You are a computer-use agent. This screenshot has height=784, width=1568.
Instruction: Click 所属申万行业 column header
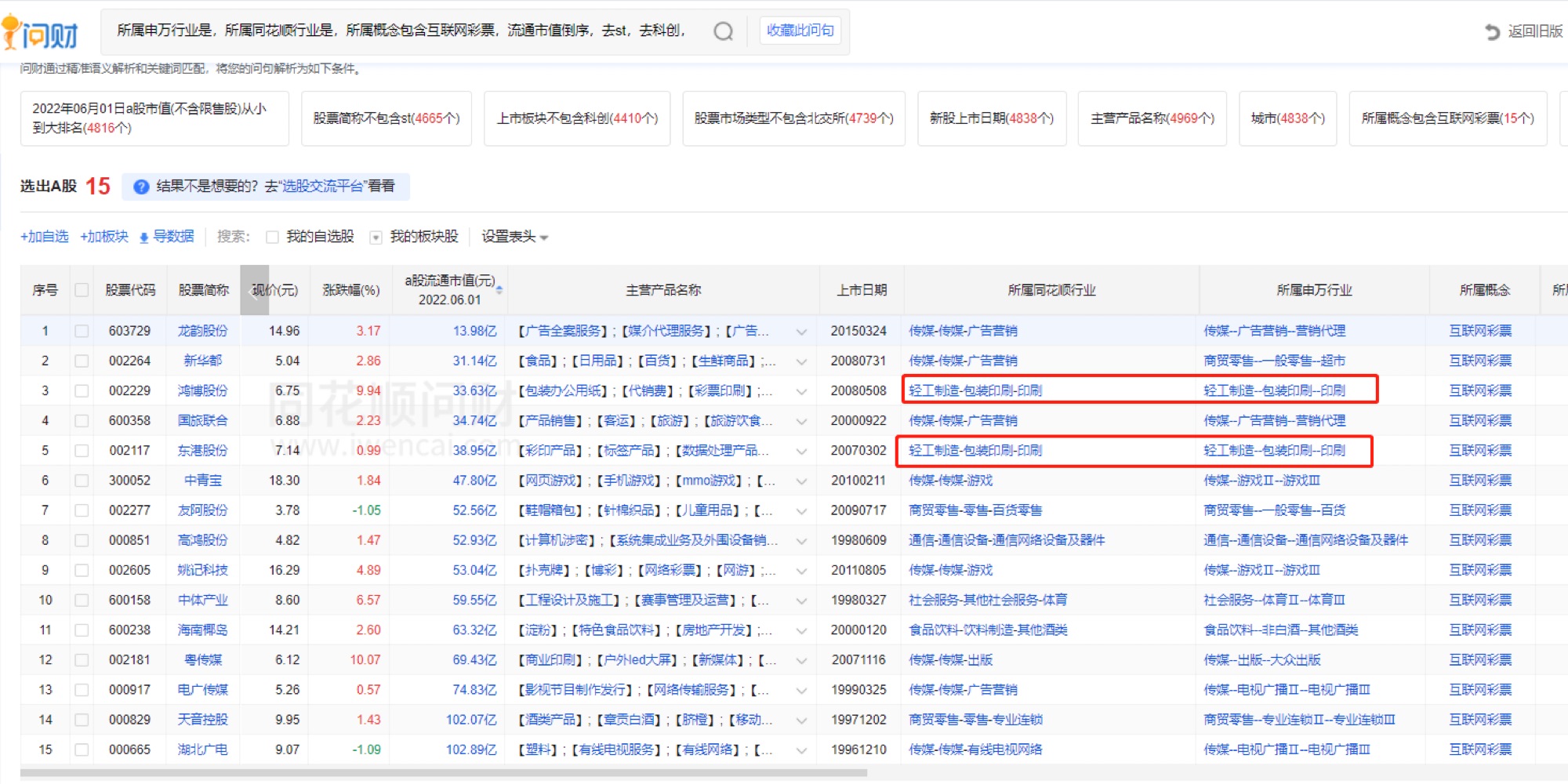pyautogui.click(x=1314, y=290)
